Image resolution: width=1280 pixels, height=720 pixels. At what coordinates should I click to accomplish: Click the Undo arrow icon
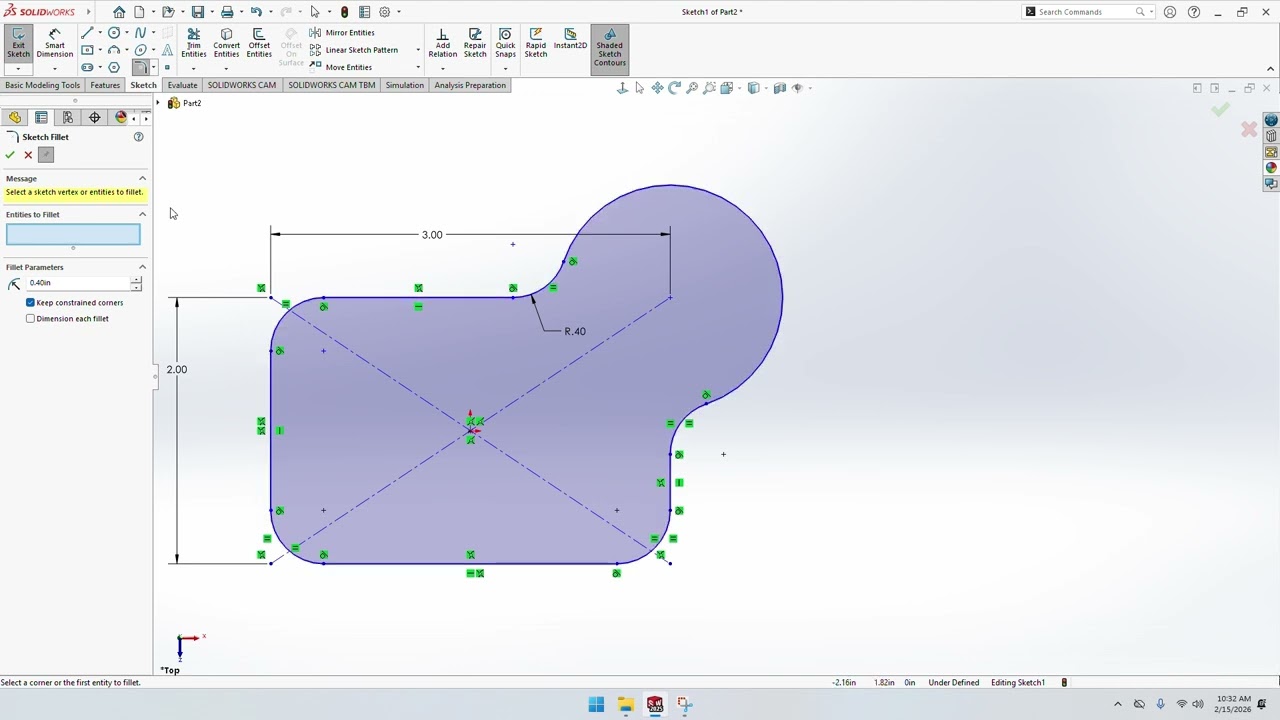point(256,12)
